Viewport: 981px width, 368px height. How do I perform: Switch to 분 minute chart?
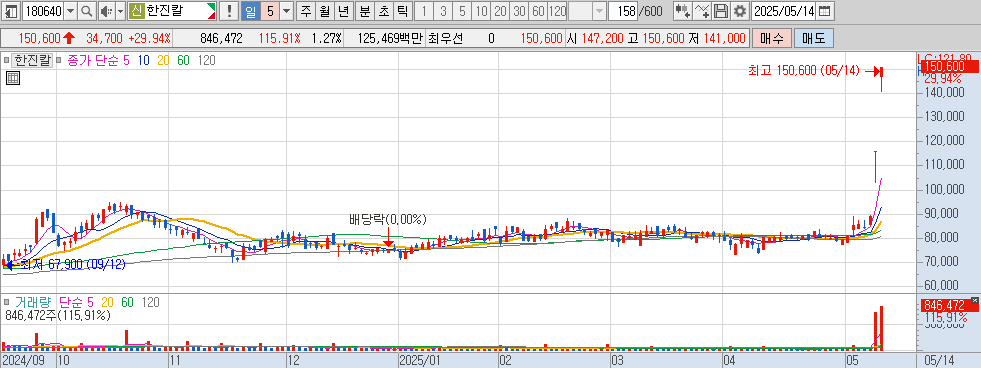point(364,11)
